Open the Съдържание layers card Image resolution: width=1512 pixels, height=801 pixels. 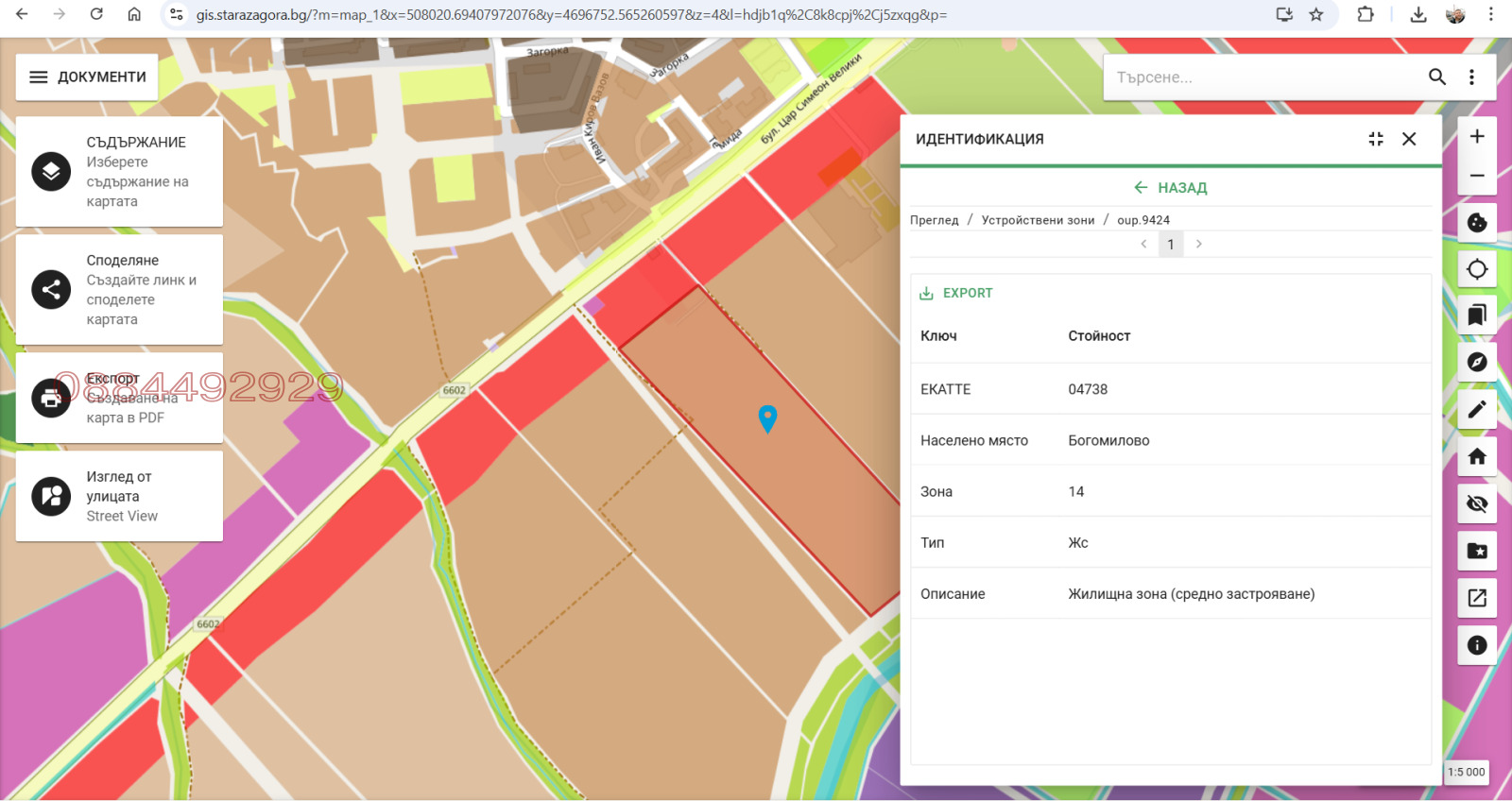(x=119, y=172)
